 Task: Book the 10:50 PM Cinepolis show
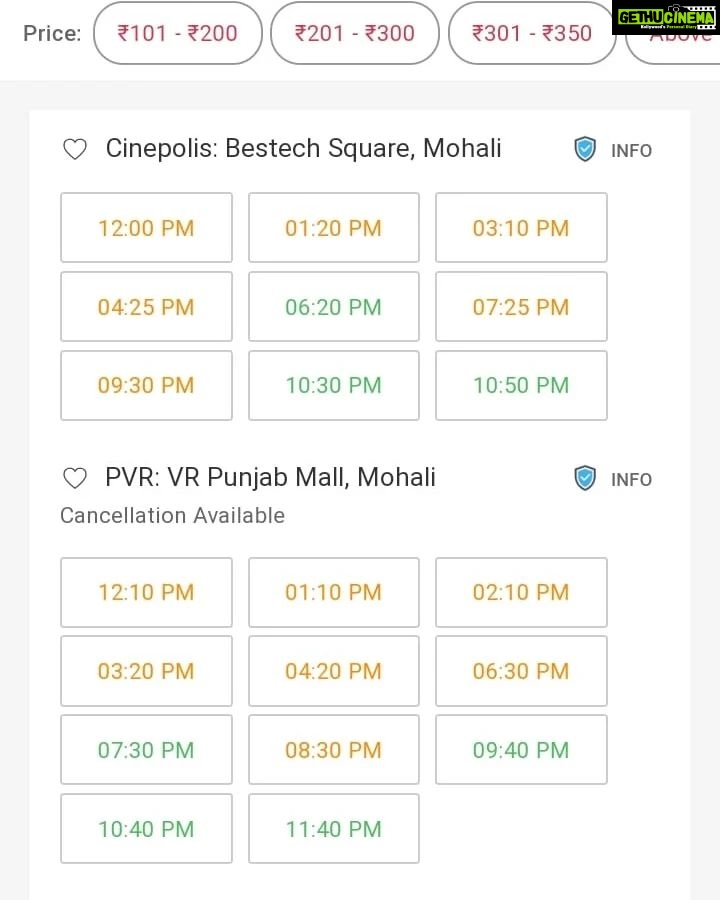click(x=521, y=385)
